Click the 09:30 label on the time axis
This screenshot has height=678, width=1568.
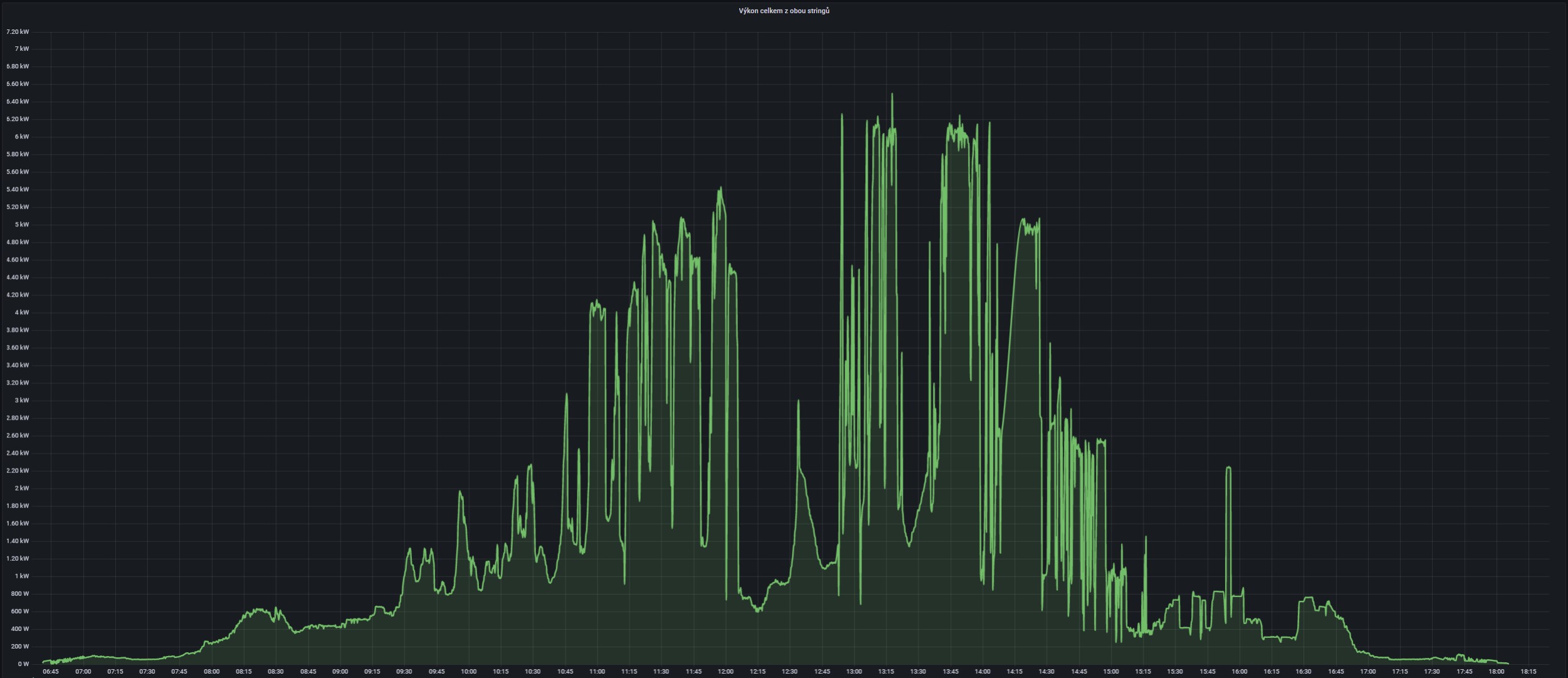point(404,671)
